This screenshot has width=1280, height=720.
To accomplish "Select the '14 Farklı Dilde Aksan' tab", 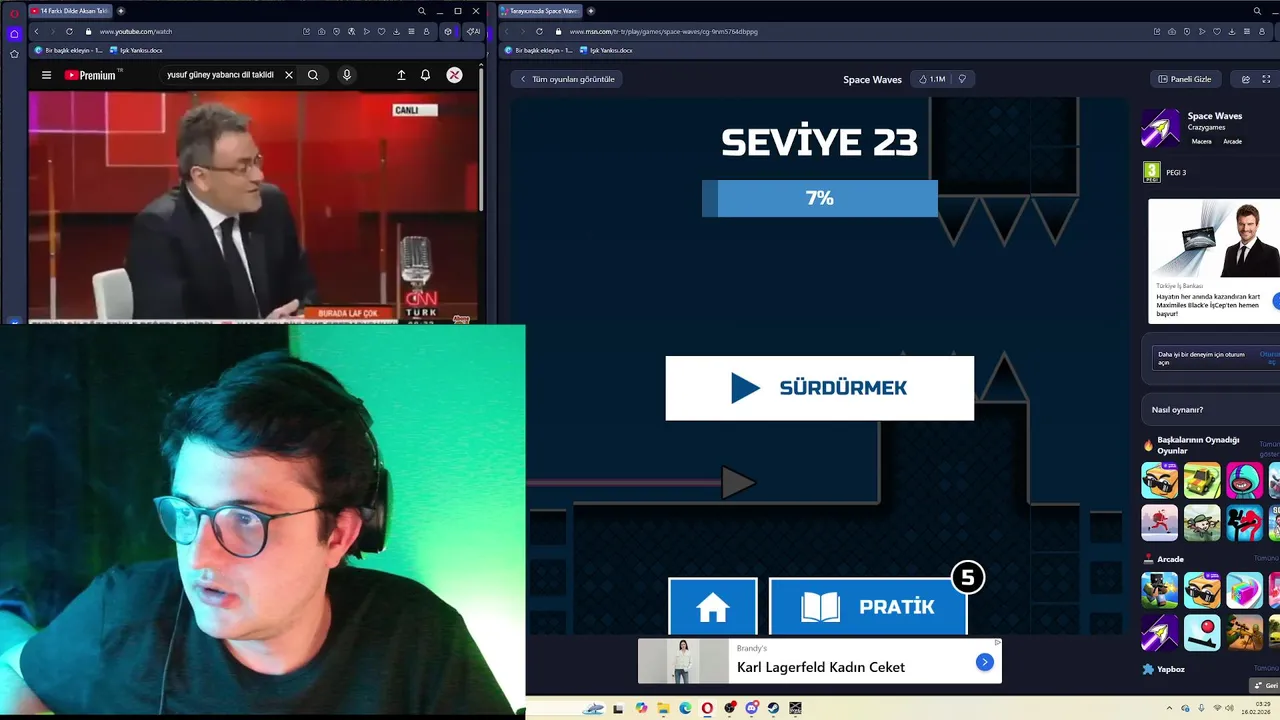I will (x=70, y=11).
